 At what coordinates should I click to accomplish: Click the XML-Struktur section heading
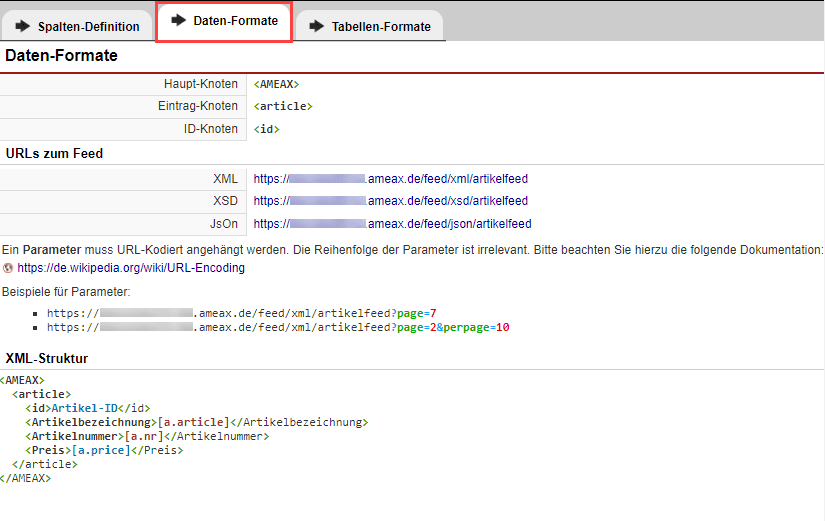[x=47, y=358]
